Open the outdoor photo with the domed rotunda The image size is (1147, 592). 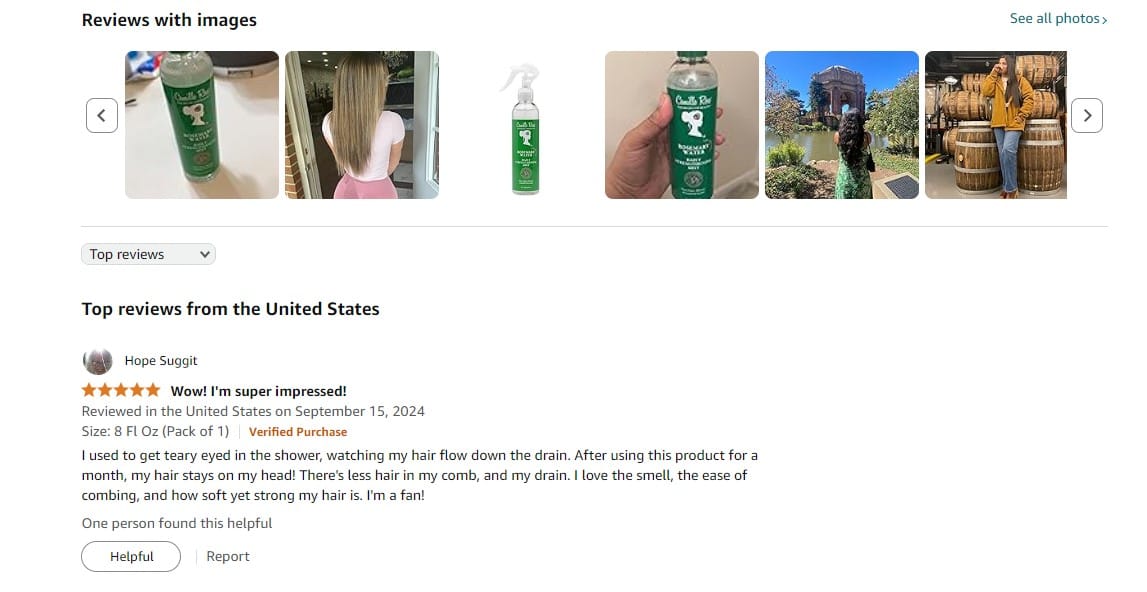tap(842, 124)
